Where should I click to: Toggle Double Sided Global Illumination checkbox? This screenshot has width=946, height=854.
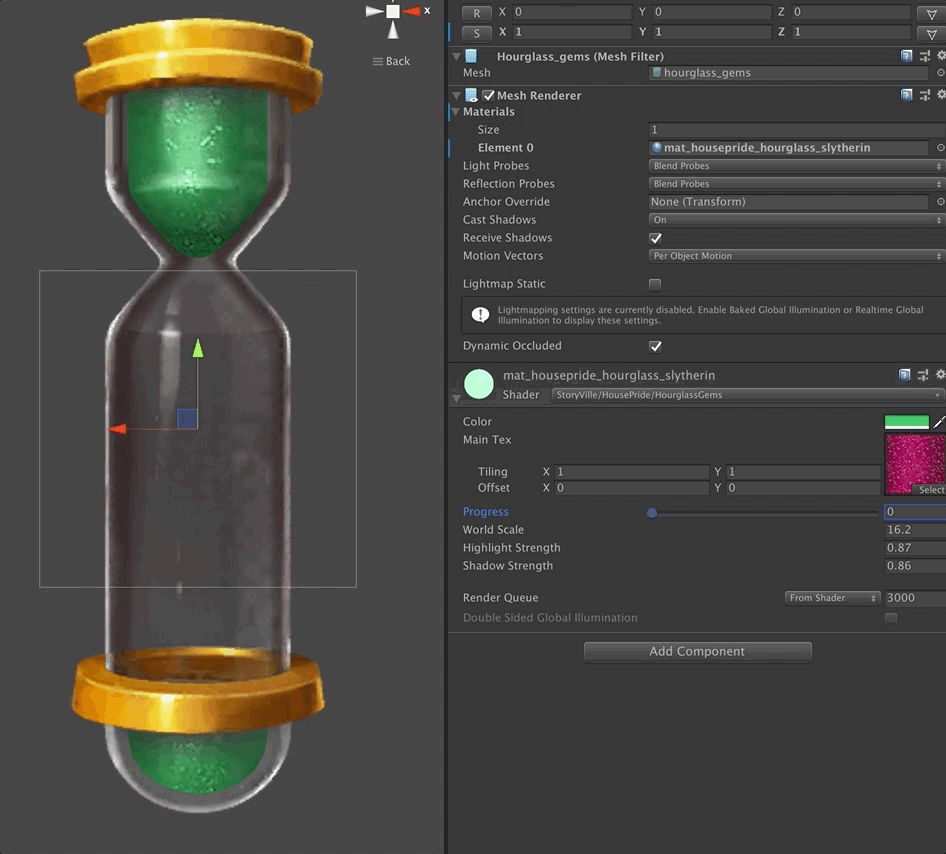(x=890, y=618)
